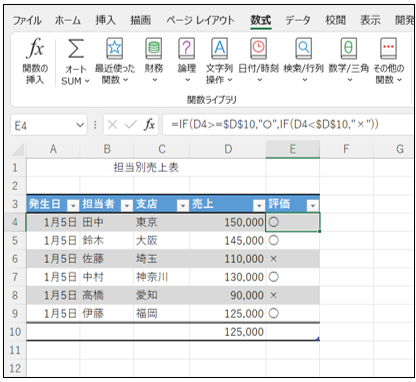This screenshot has width=416, height=382.
Task: Open the Financial (財務) functions book icon
Action: tap(154, 49)
